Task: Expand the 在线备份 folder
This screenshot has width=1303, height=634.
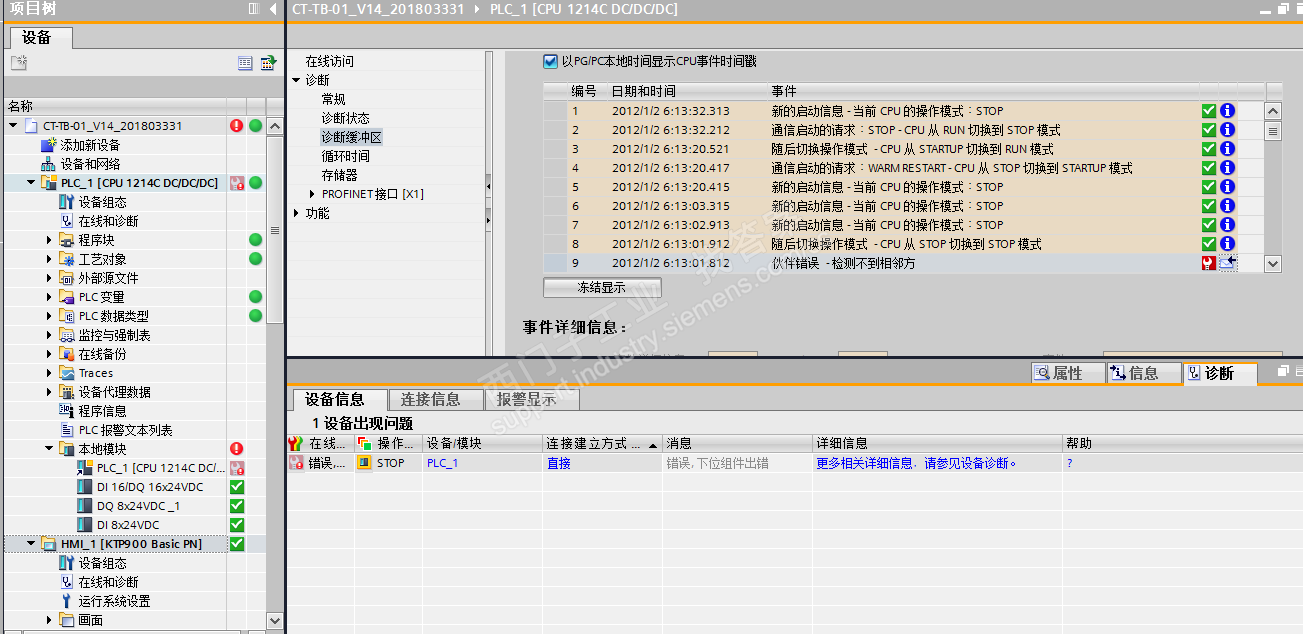Action: 50,354
